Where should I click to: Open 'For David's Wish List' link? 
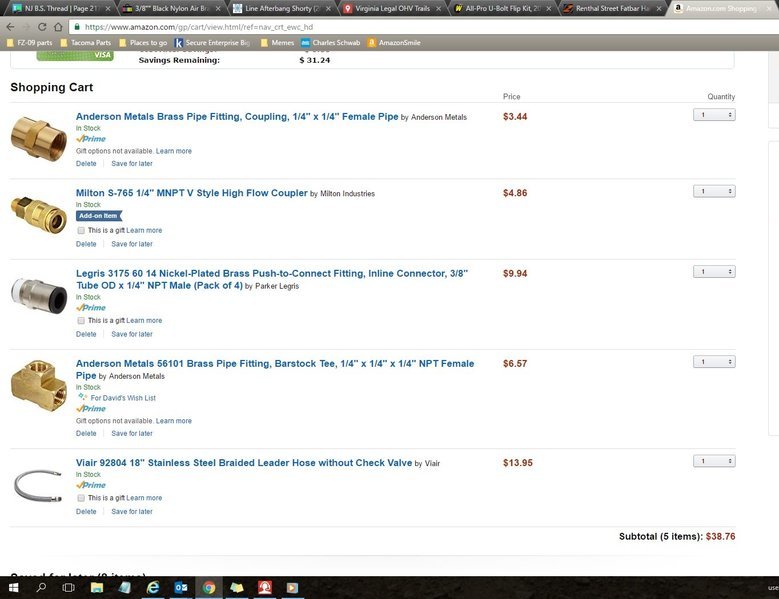point(123,398)
